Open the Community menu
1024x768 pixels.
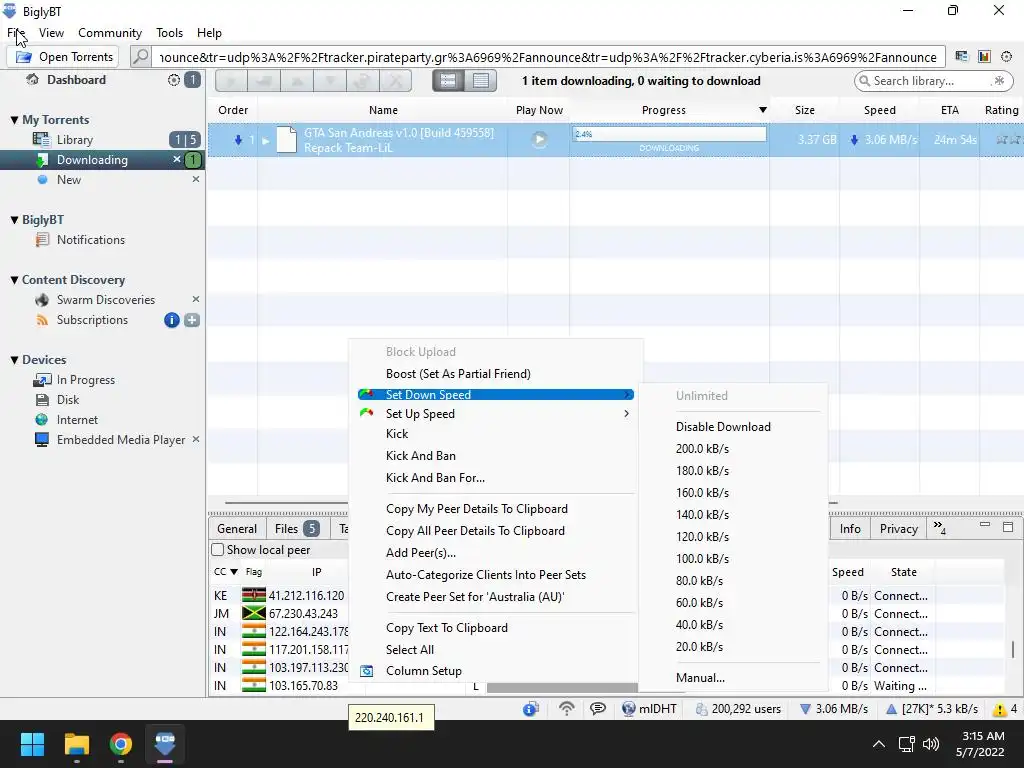(110, 33)
